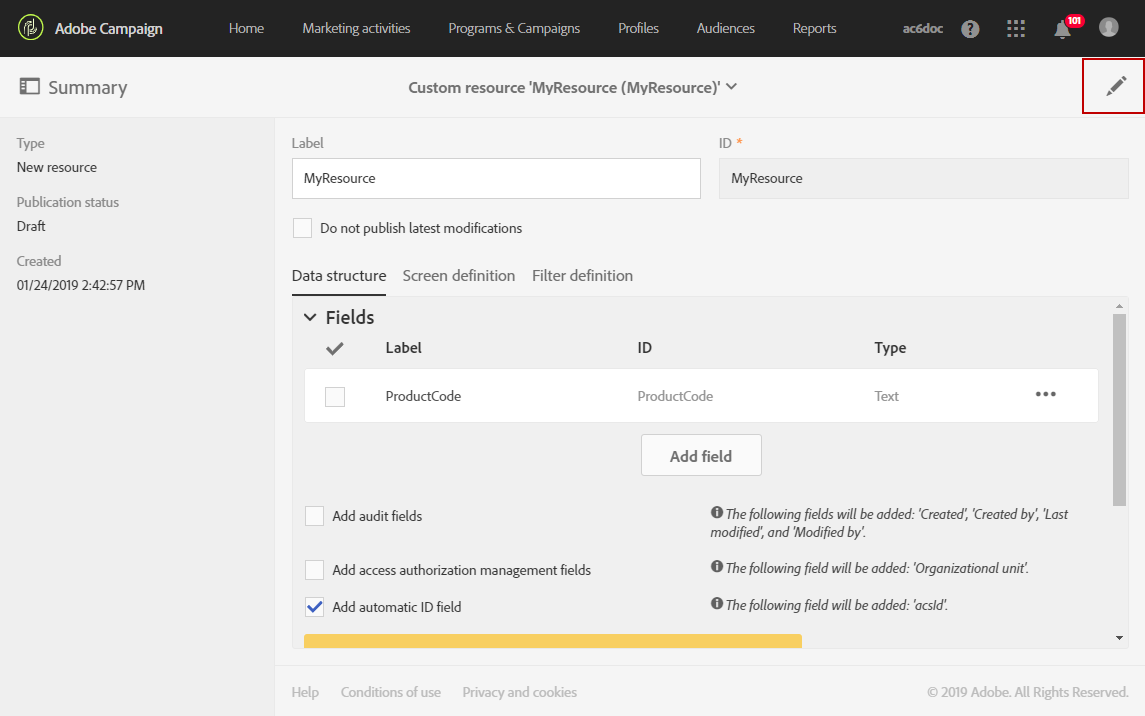
Task: Collapse the Fields section
Action: coord(310,318)
